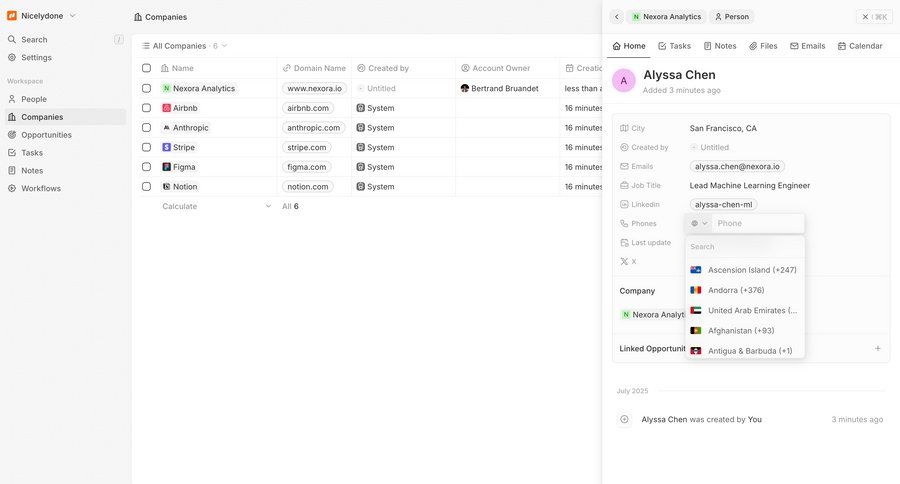Toggle the select-all checkbox in table header
Image resolution: width=900 pixels, height=484 pixels.
click(146, 68)
